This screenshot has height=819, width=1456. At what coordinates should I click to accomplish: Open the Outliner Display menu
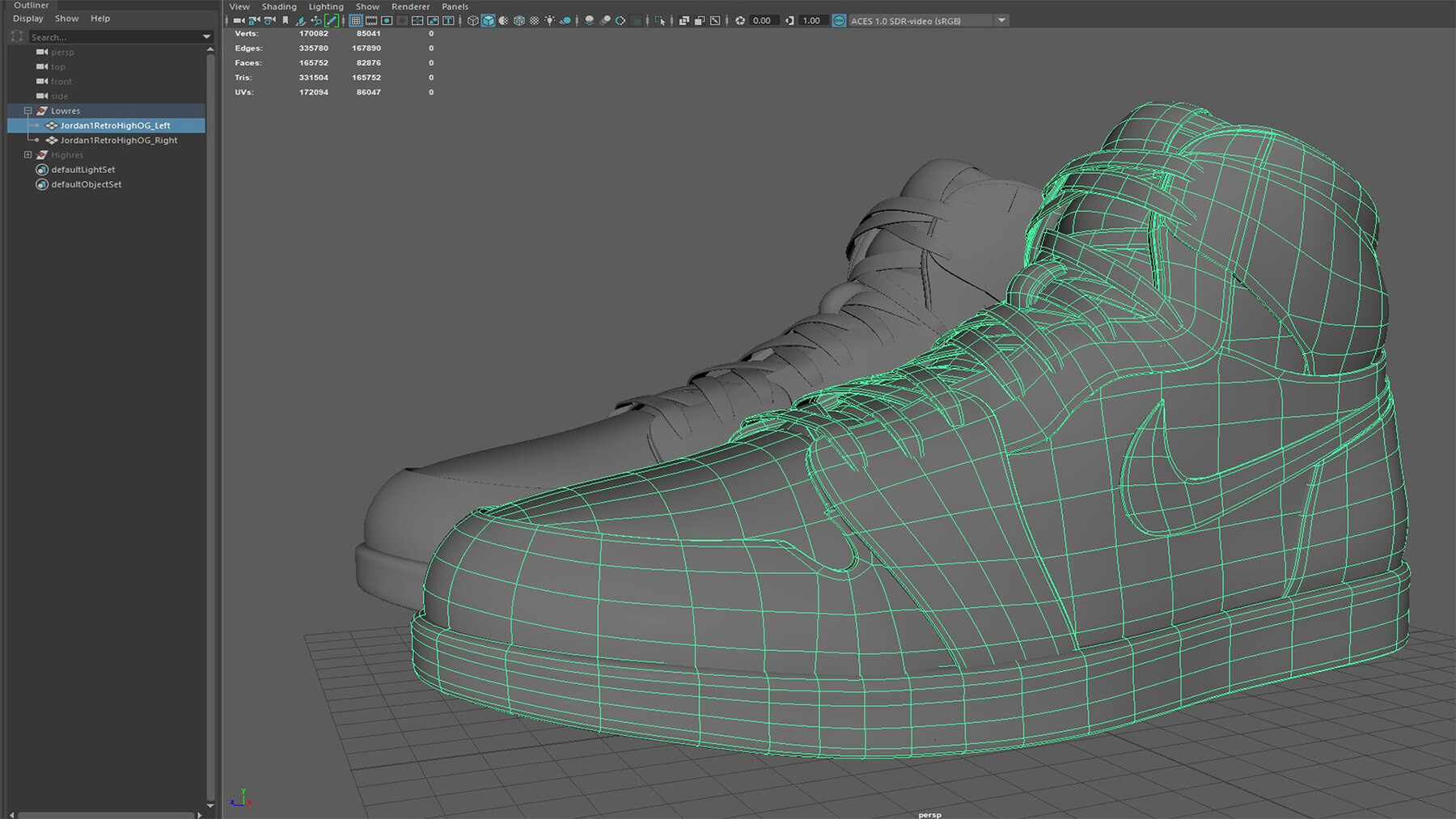pos(28,18)
